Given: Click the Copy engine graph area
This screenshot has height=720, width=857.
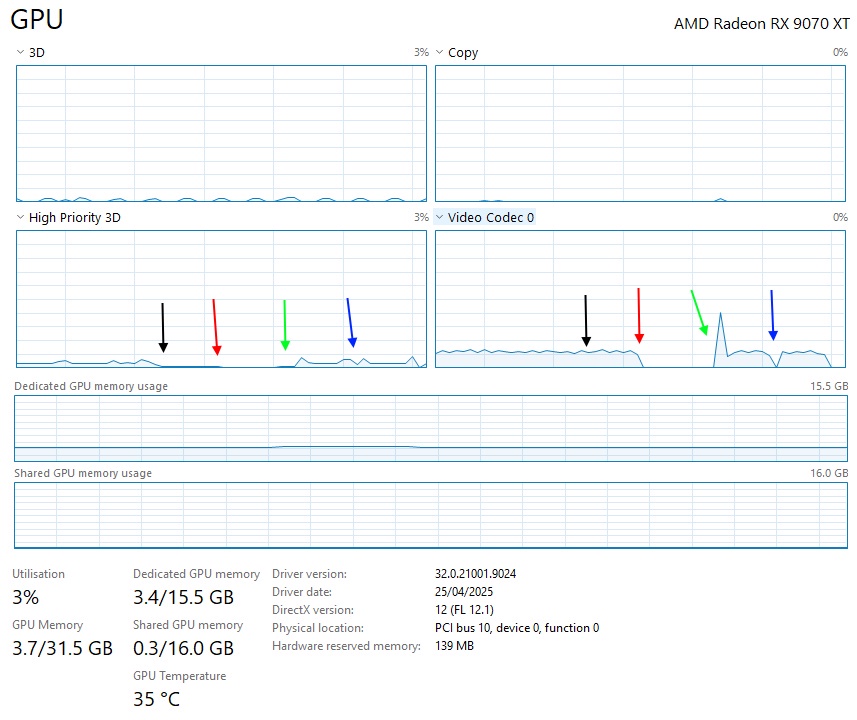Looking at the screenshot, I should point(641,133).
